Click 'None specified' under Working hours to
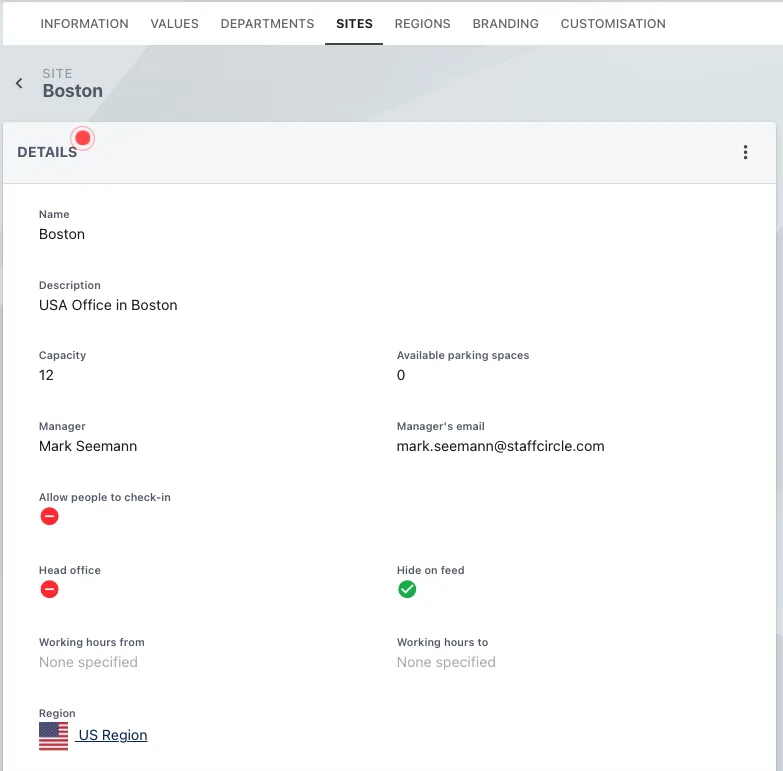 pos(446,662)
